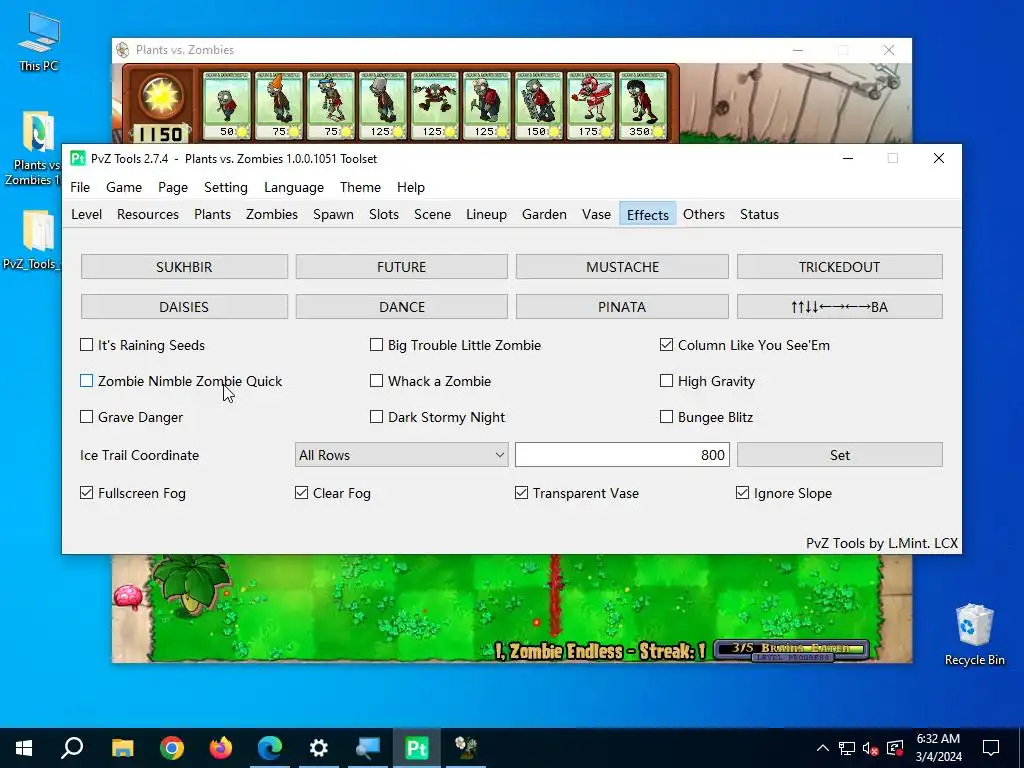This screenshot has width=1024, height=768.
Task: Select the conehead zombie seed card
Action: (279, 105)
